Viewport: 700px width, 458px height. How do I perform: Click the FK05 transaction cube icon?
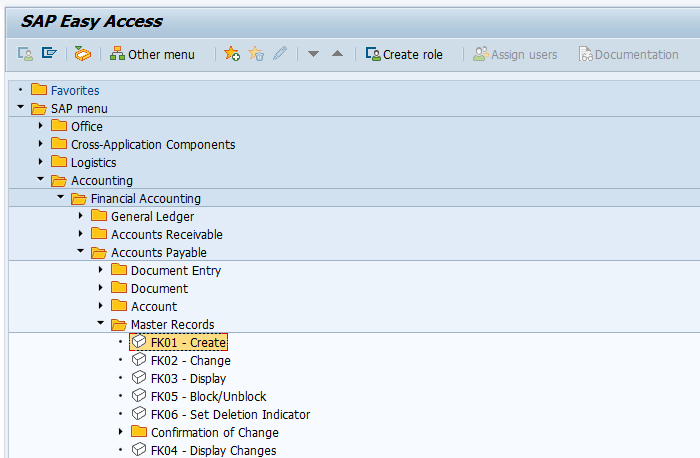pos(139,396)
